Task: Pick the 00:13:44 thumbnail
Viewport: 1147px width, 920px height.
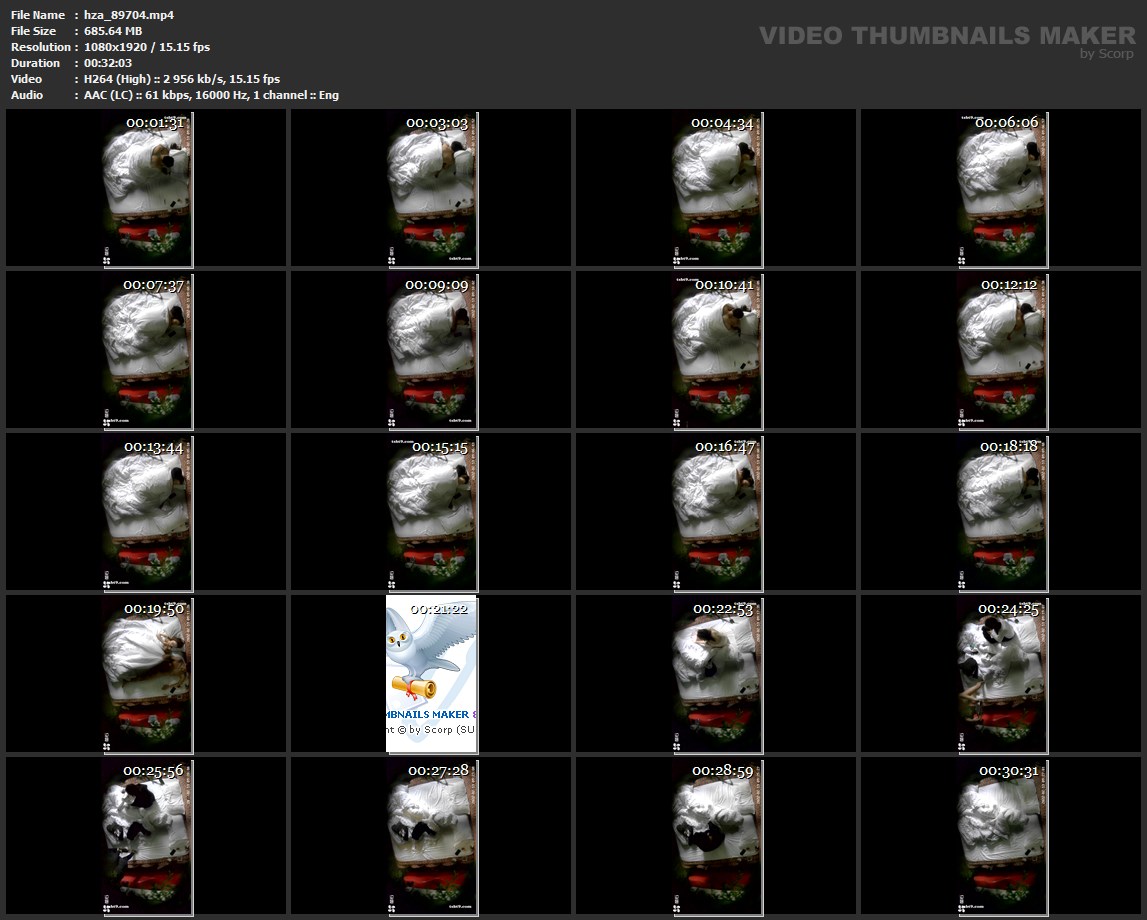Action: click(146, 513)
